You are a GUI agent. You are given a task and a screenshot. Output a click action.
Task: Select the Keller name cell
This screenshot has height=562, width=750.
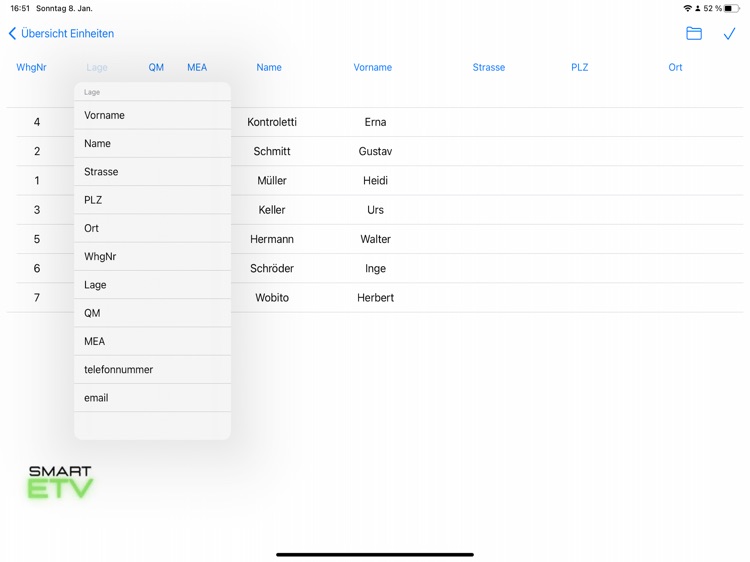click(272, 209)
